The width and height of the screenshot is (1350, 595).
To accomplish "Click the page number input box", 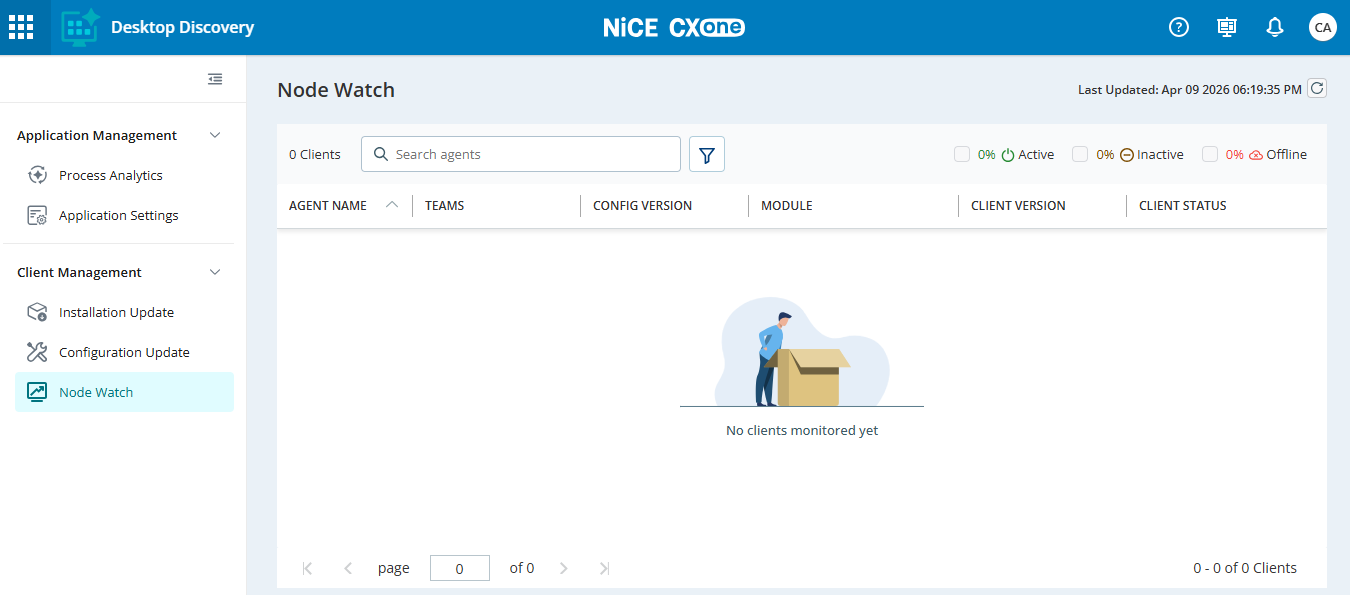I will click(460, 568).
